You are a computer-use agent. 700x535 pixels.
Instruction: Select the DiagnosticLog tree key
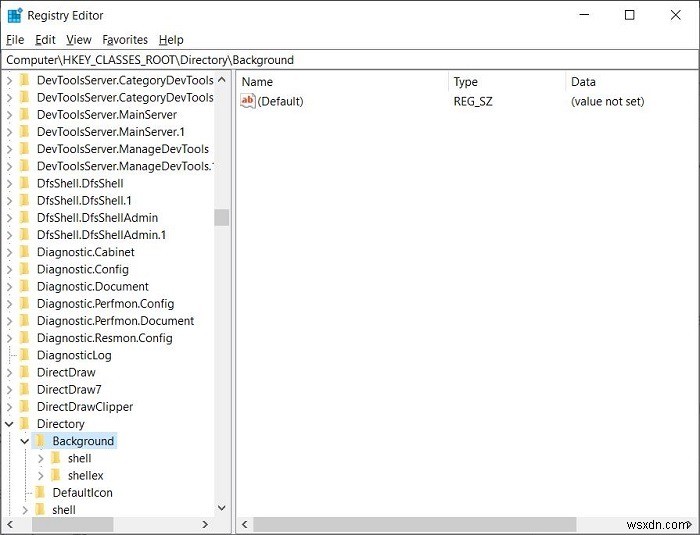74,355
